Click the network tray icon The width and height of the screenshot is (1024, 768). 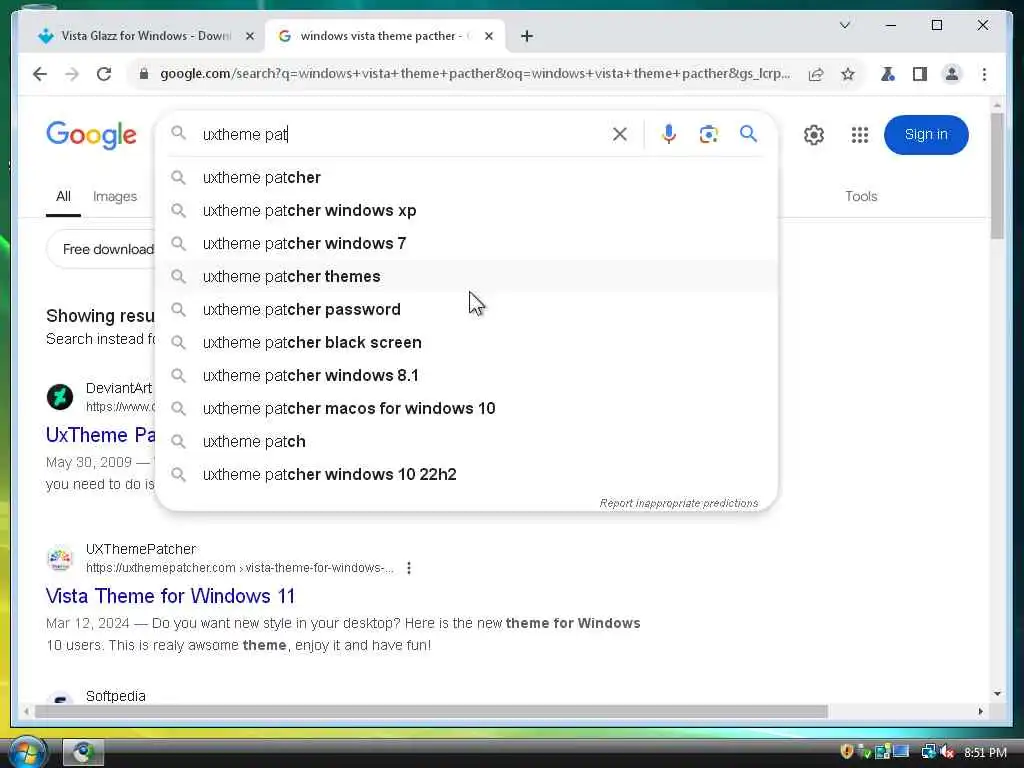coord(928,752)
